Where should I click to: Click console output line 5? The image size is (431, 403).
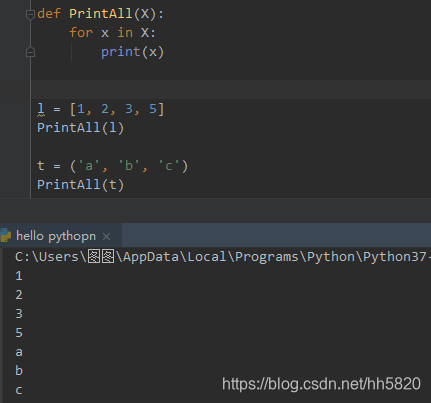pyautogui.click(x=19, y=333)
